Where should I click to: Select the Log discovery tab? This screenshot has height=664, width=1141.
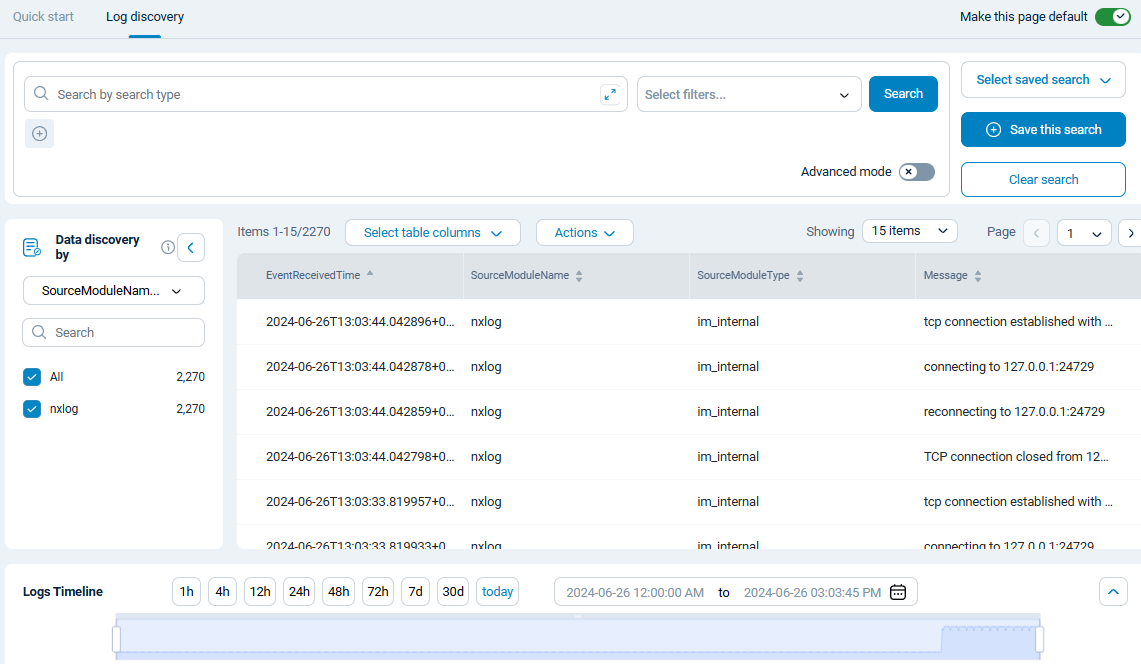[144, 16]
